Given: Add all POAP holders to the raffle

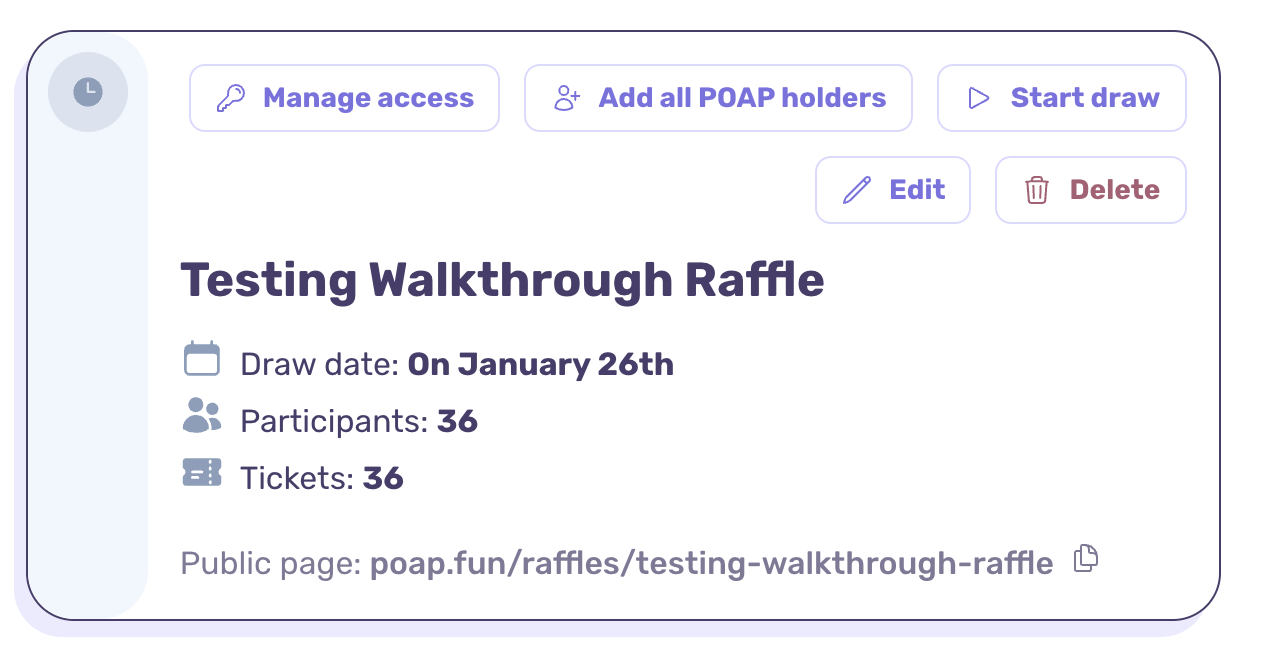Looking at the screenshot, I should (x=718, y=97).
